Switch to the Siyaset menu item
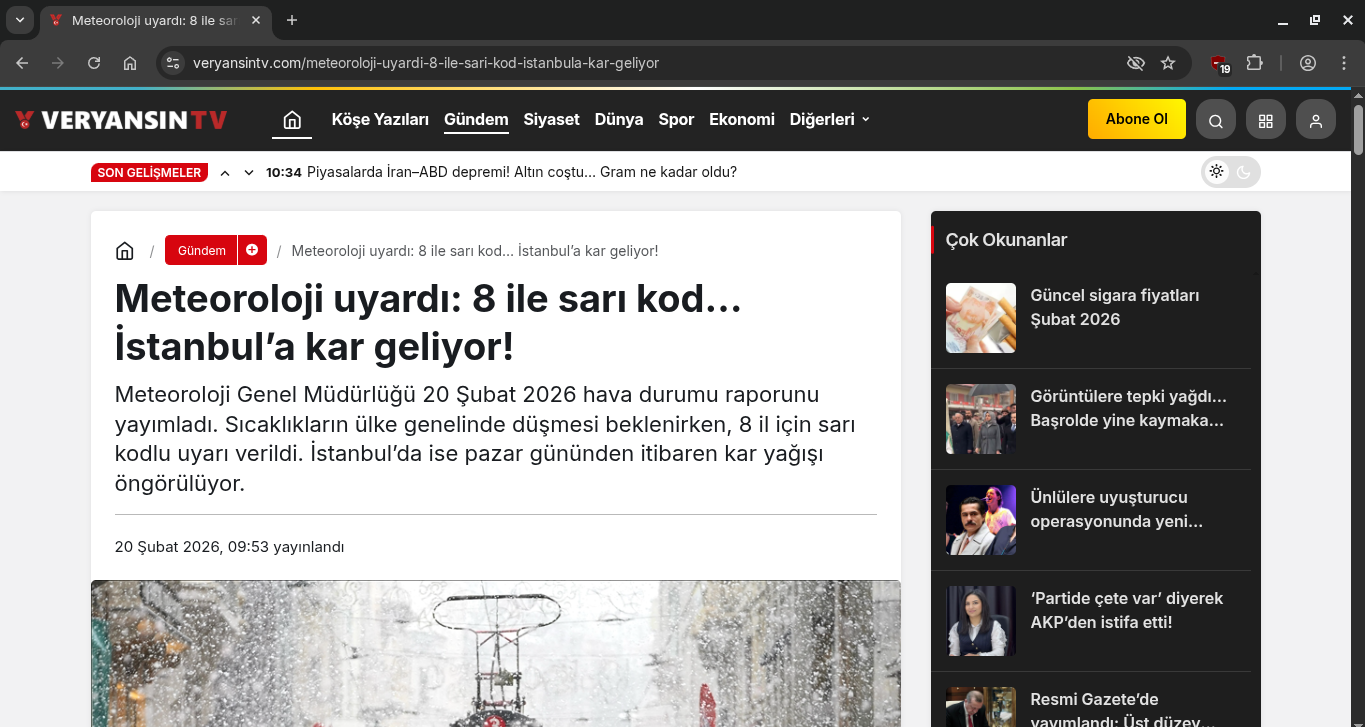The height and width of the screenshot is (727, 1365). (551, 119)
